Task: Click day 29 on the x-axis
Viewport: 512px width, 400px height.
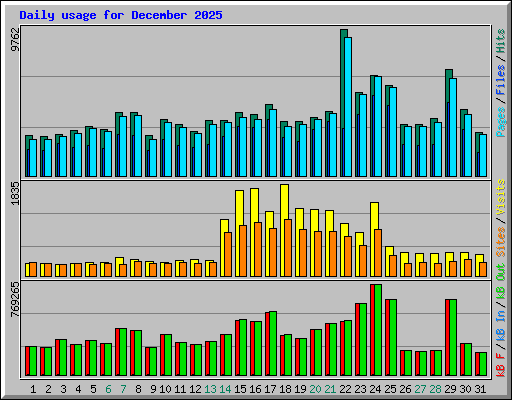Action: pyautogui.click(x=450, y=389)
